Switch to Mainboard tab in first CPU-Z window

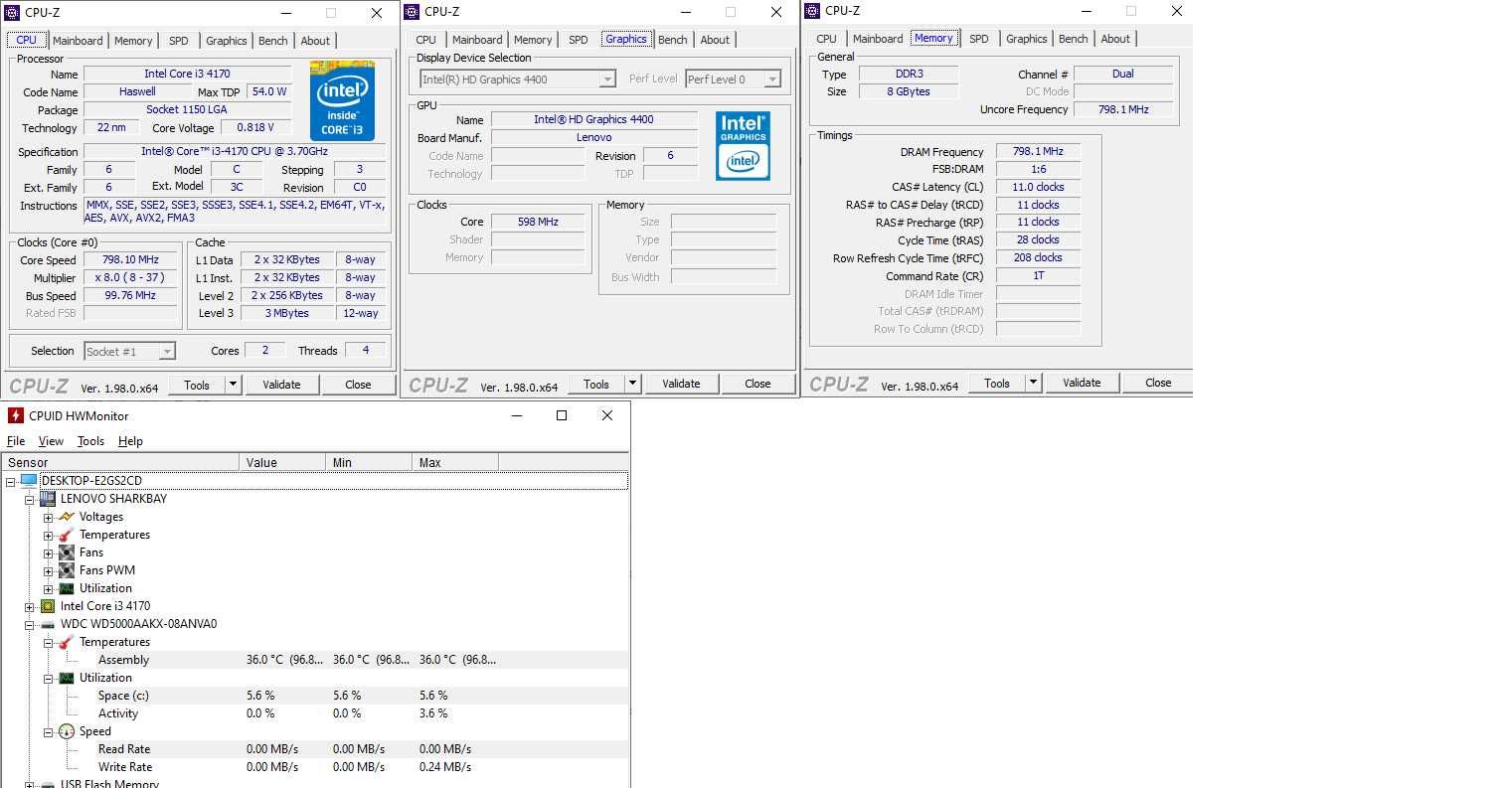(78, 41)
